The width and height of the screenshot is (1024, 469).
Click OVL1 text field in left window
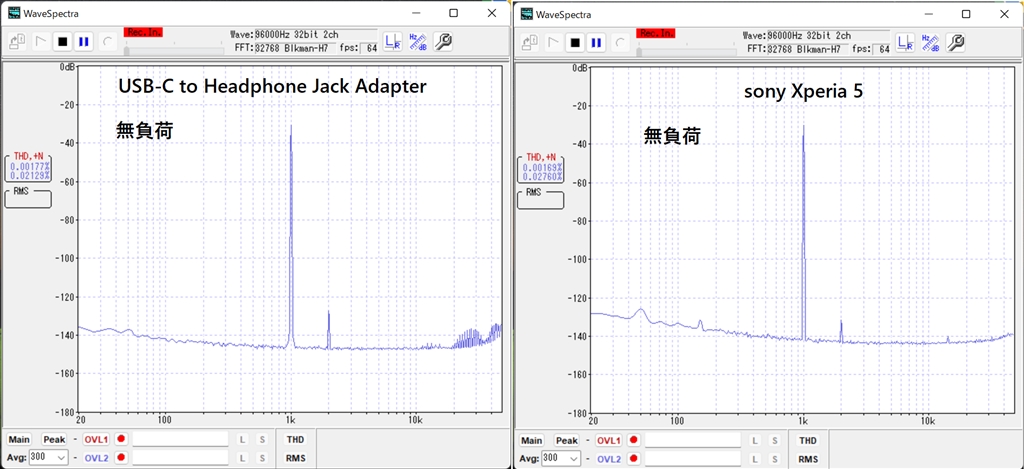(x=180, y=440)
